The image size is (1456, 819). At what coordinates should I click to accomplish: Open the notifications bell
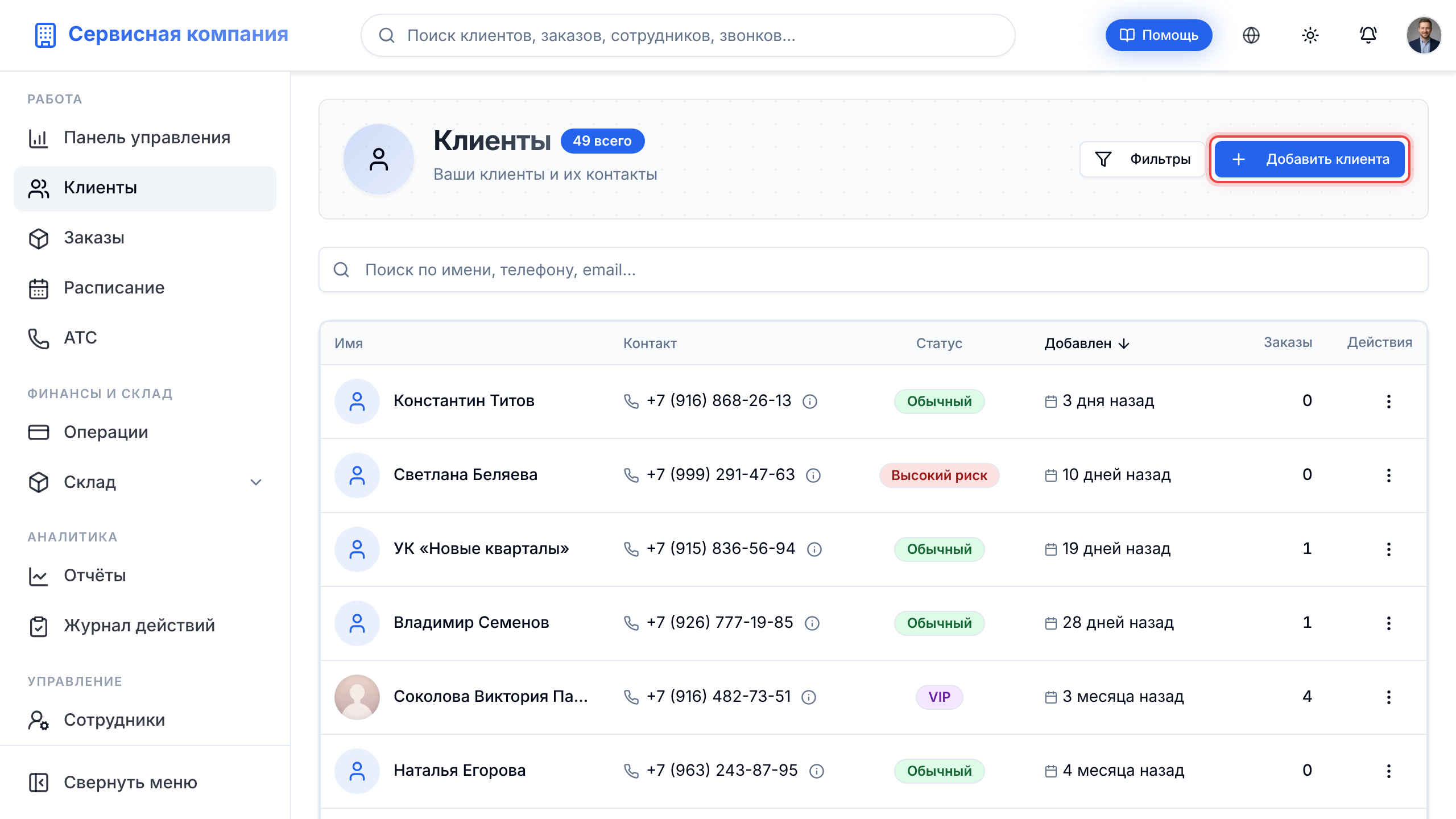click(1368, 35)
